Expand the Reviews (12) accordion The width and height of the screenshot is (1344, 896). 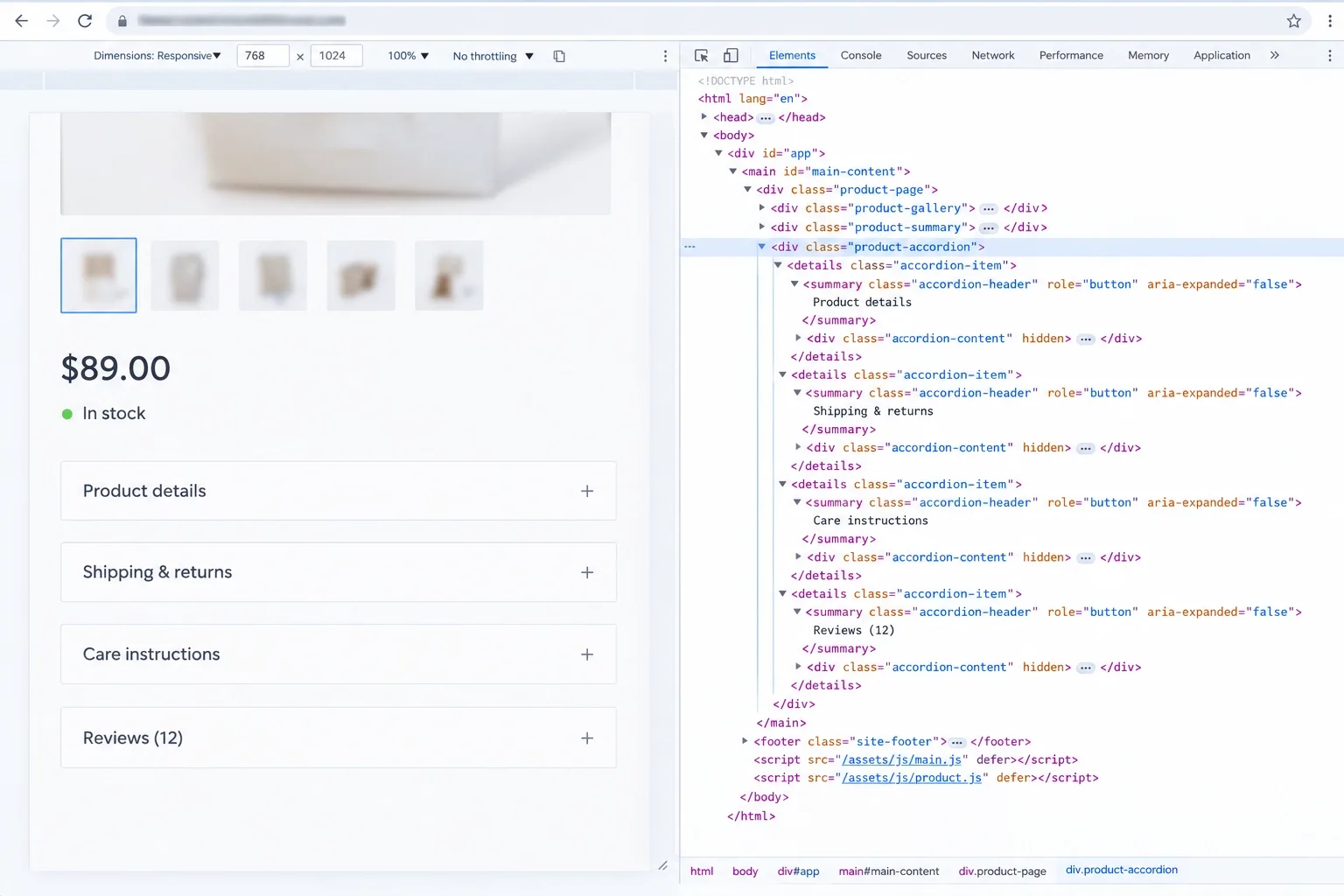339,738
